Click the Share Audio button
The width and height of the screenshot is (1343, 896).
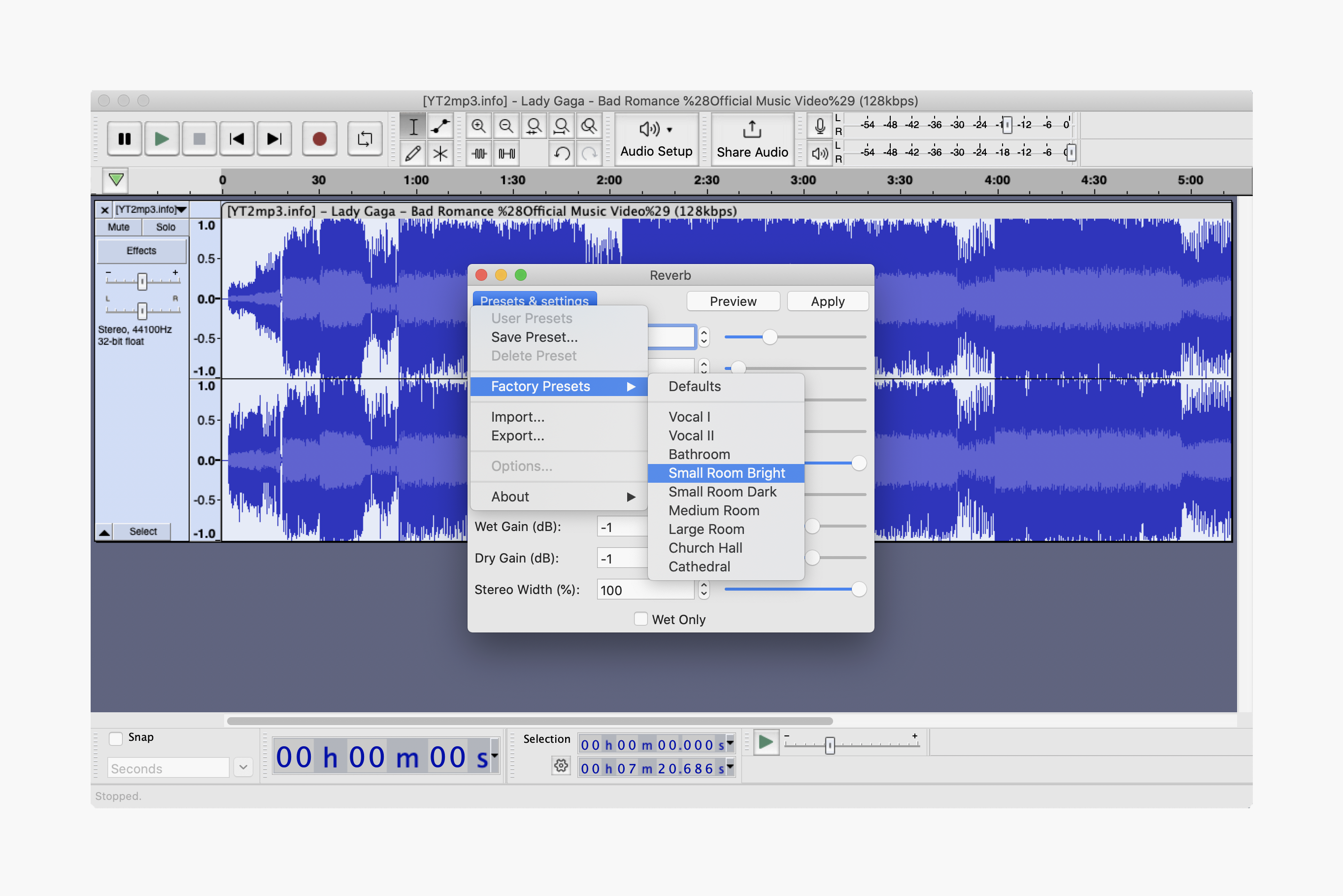click(x=752, y=139)
